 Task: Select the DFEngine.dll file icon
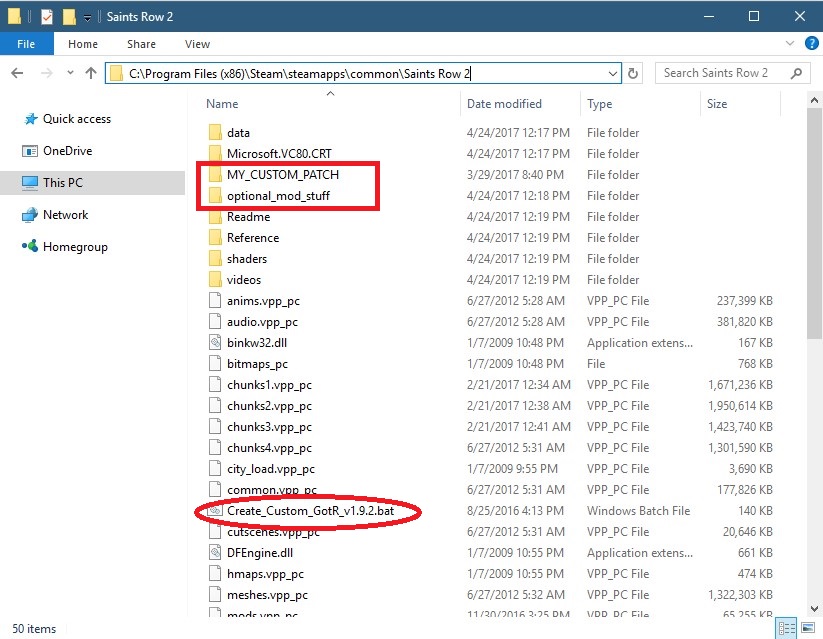tap(215, 552)
